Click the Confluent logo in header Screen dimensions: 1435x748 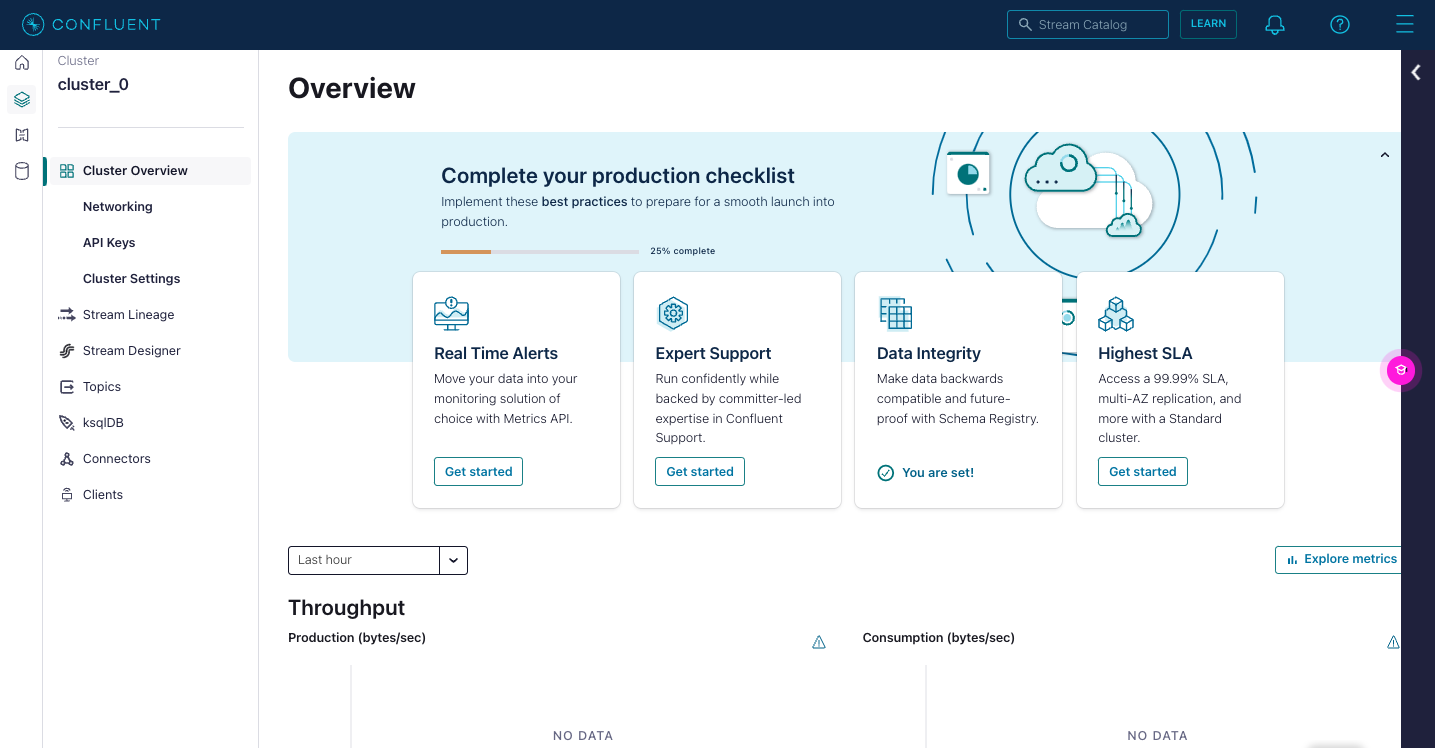pyautogui.click(x=91, y=24)
